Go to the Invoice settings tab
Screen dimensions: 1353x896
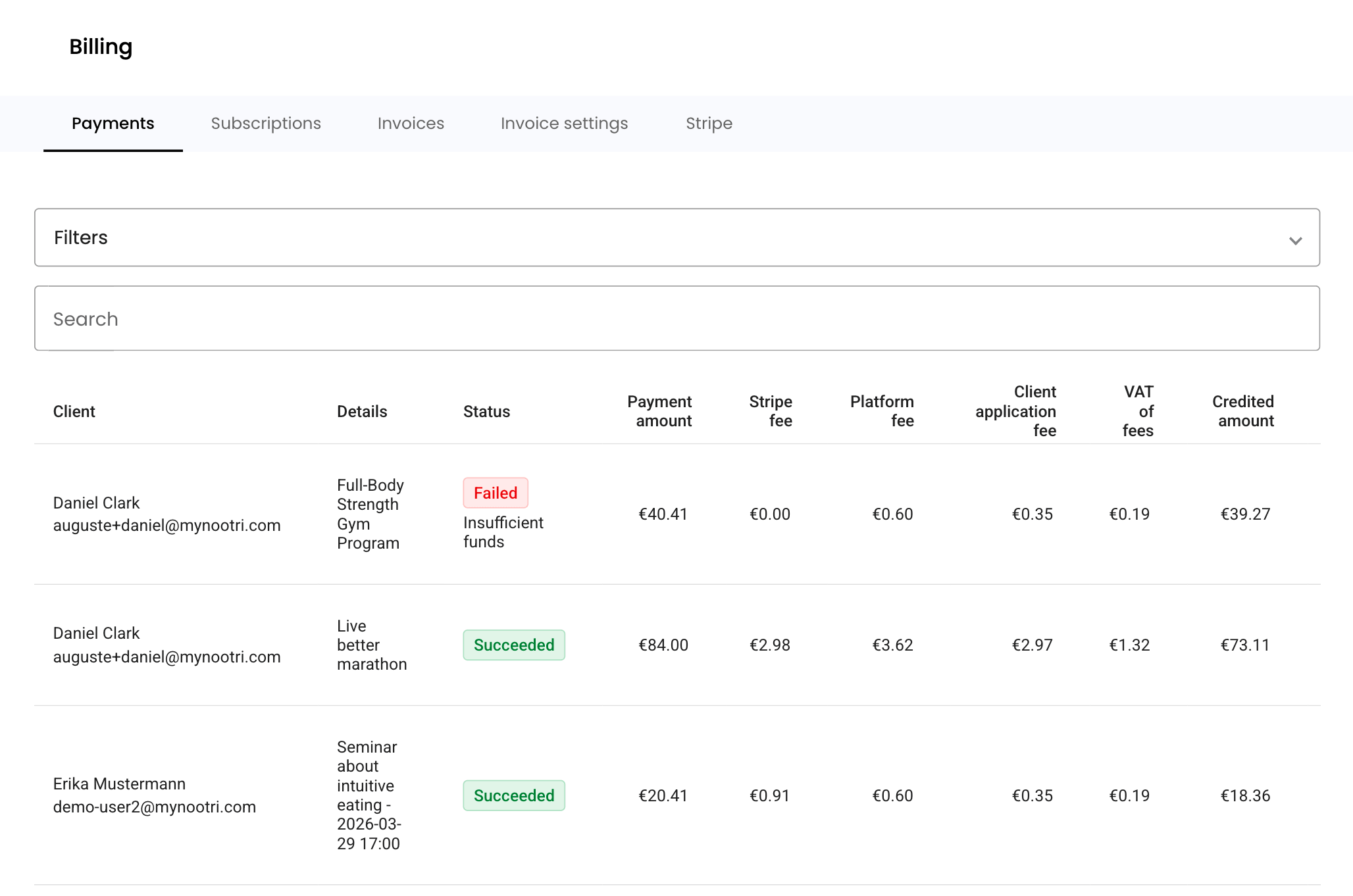pyautogui.click(x=564, y=124)
